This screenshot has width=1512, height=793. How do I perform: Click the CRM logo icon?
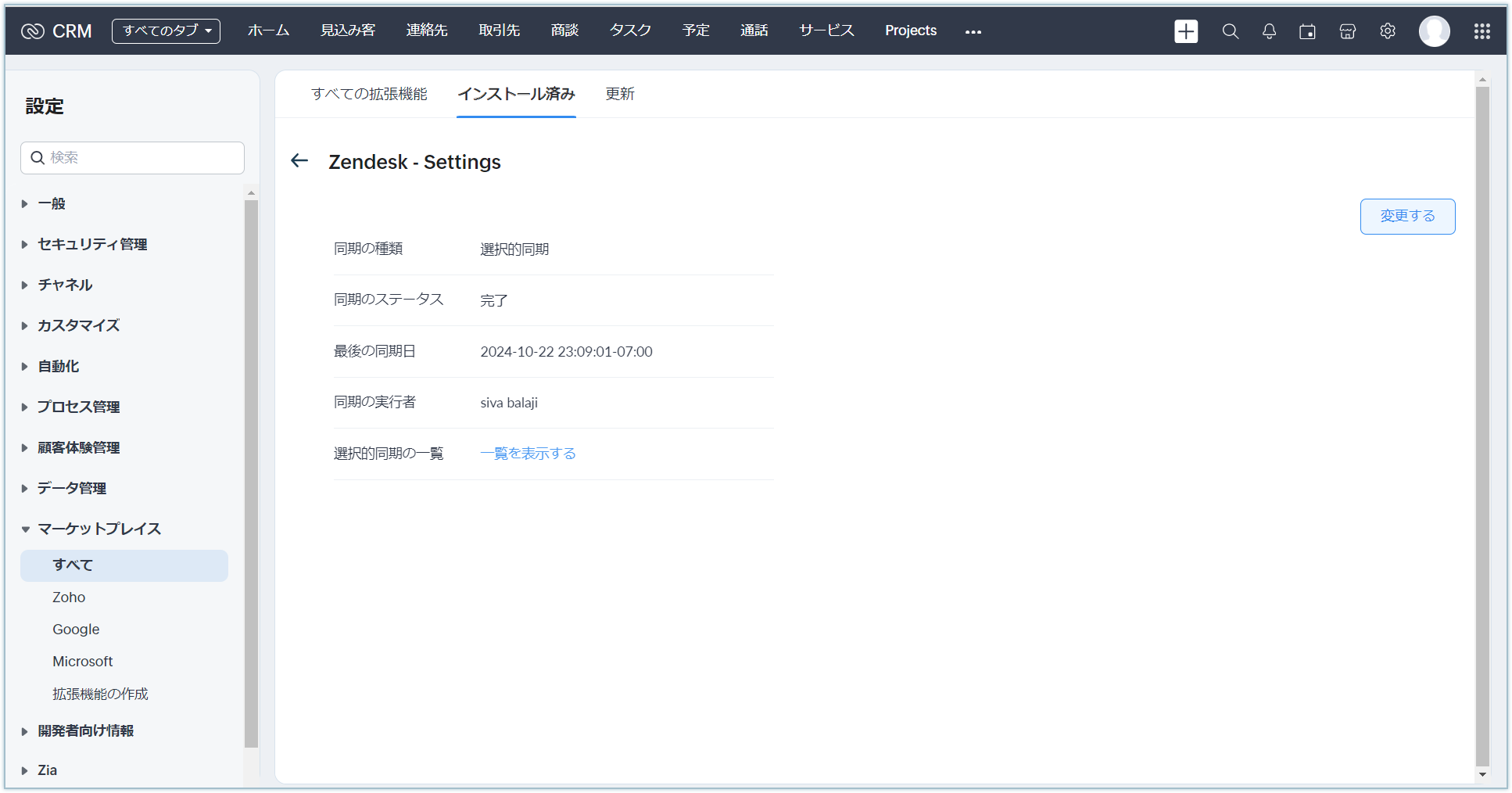point(33,31)
